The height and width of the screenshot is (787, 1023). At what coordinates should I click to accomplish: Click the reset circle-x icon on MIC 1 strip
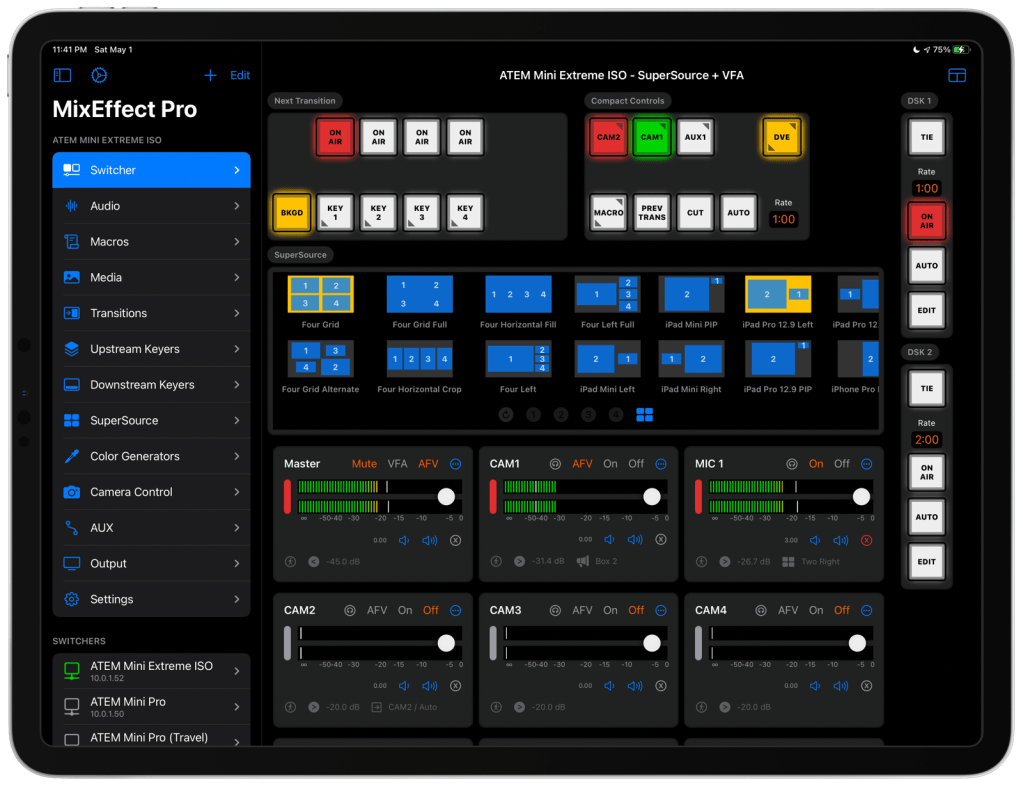point(866,540)
